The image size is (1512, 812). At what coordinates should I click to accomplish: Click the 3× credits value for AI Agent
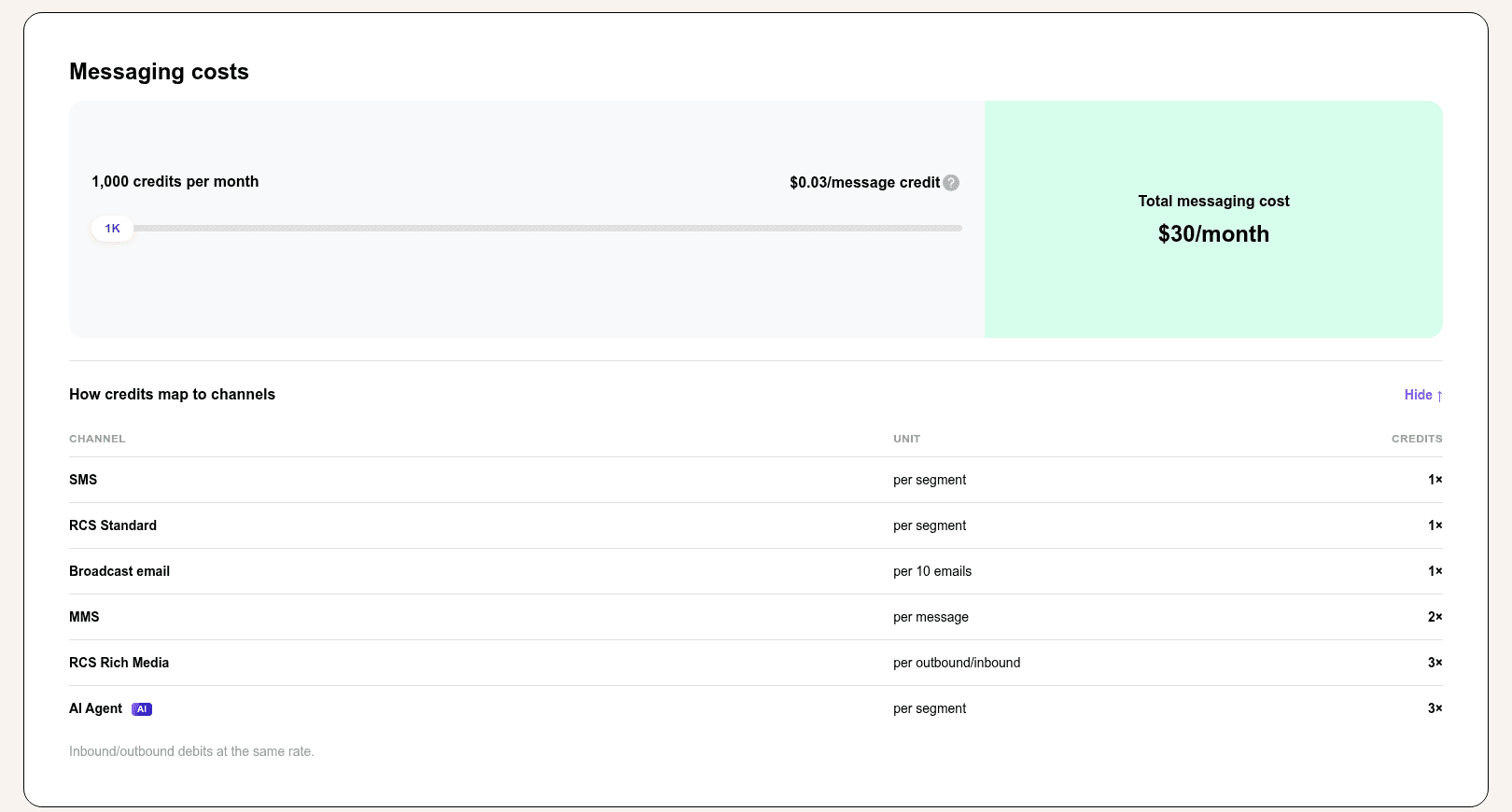point(1435,708)
